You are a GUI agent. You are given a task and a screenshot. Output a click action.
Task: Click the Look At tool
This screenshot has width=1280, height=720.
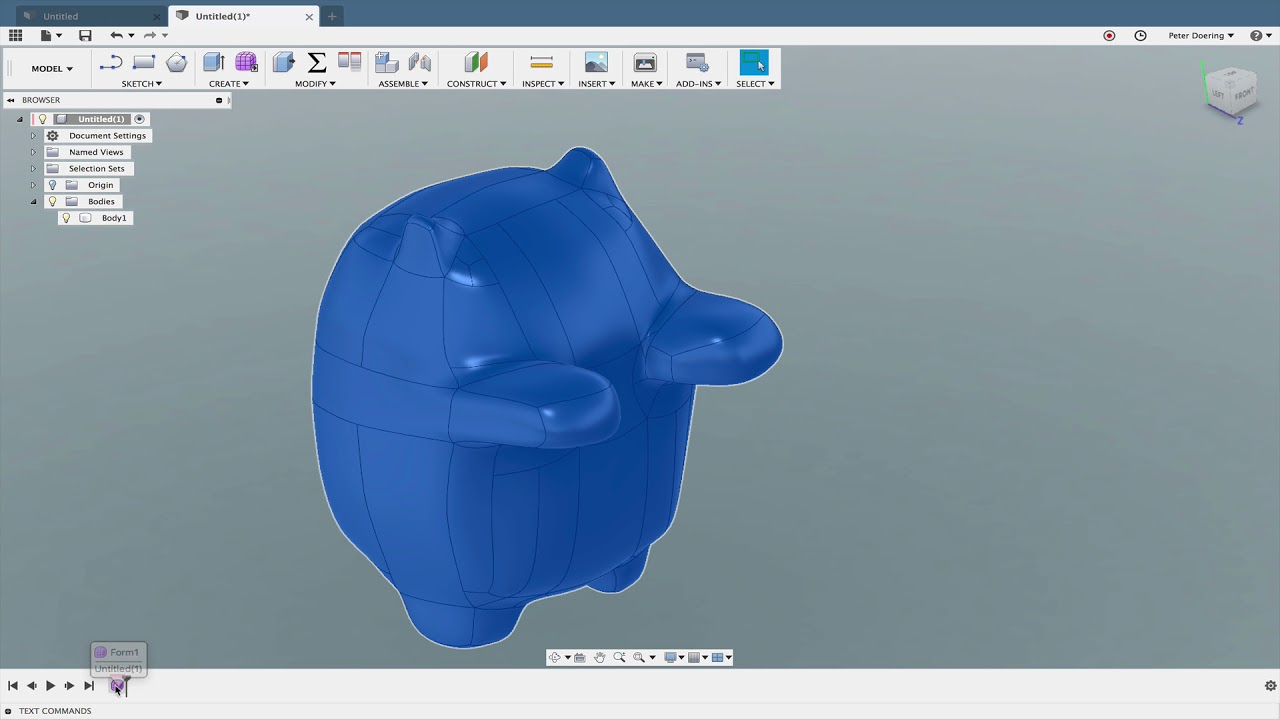coord(580,657)
